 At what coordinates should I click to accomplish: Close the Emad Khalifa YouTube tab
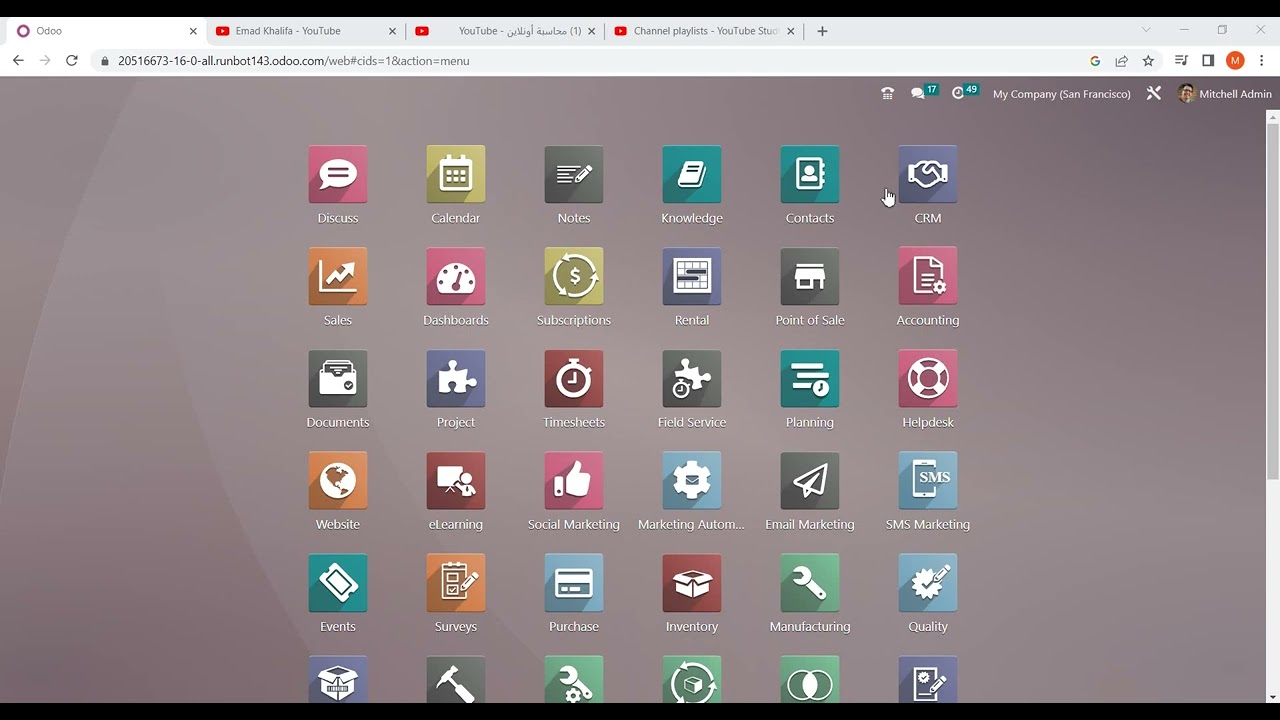pos(392,31)
